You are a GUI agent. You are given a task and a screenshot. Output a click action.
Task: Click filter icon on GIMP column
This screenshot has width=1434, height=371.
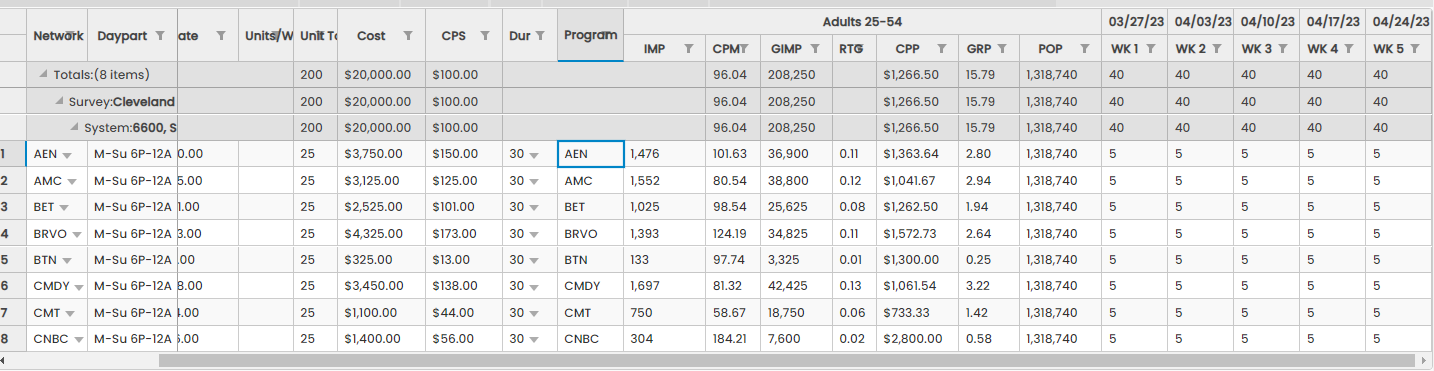coord(815,49)
